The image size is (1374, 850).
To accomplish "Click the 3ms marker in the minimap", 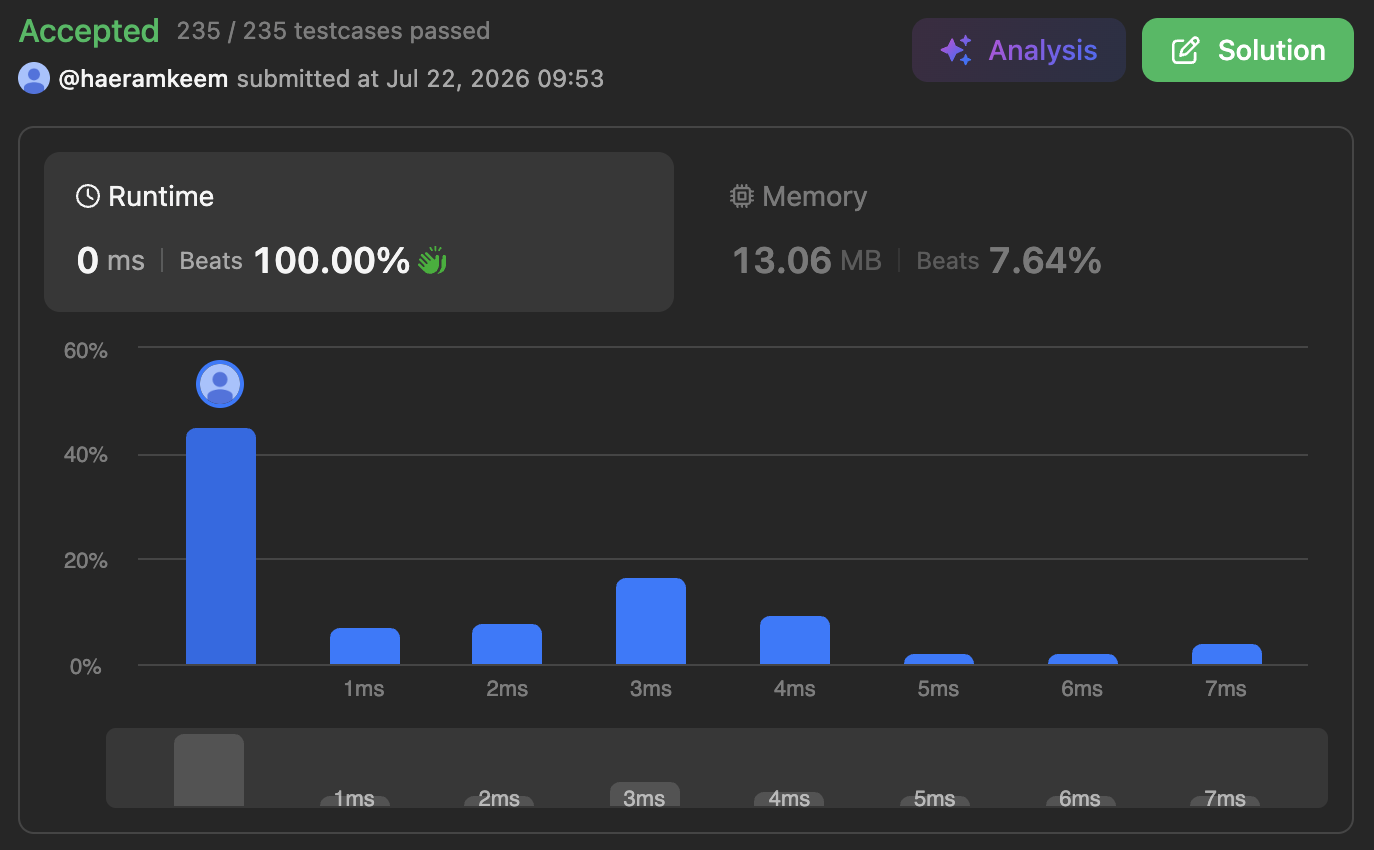I will tap(645, 795).
